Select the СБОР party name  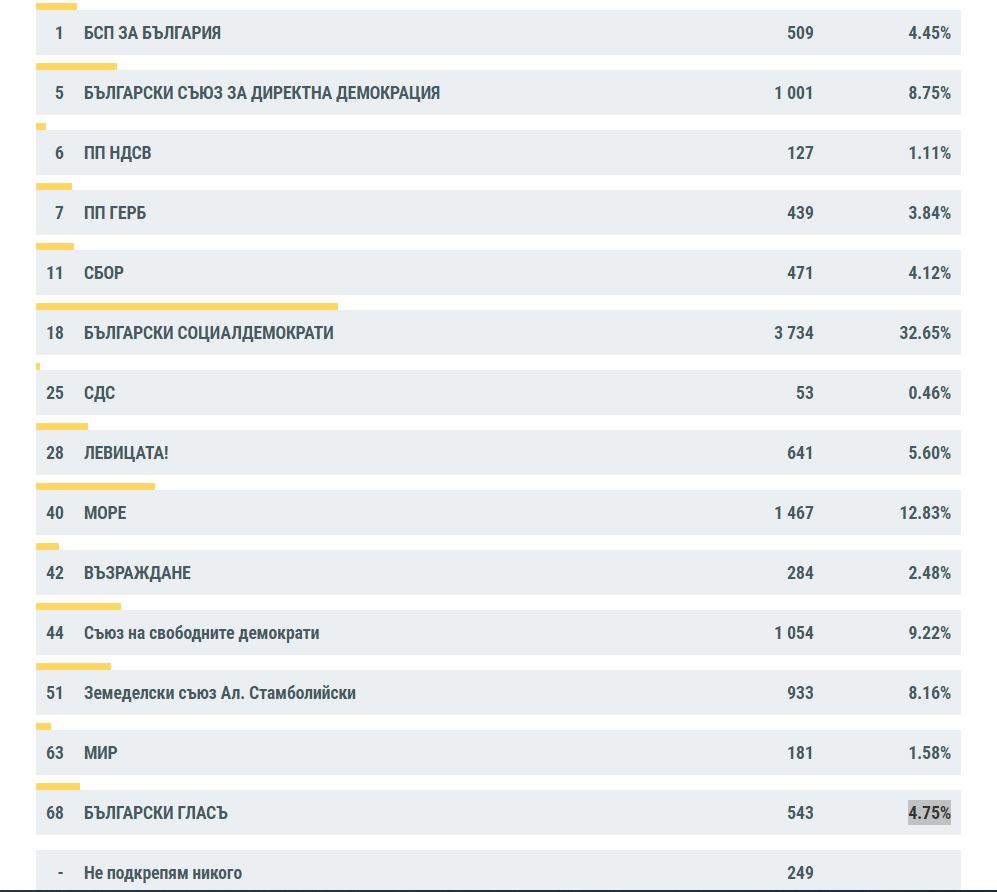coord(104,273)
